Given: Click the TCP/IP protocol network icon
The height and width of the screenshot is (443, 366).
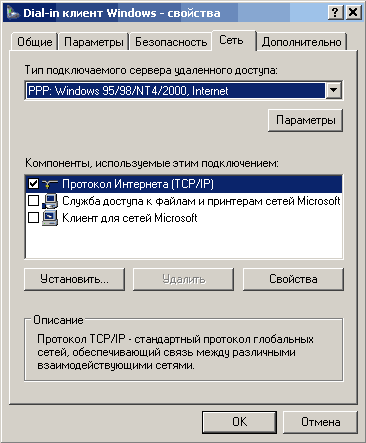Looking at the screenshot, I should click(50, 184).
